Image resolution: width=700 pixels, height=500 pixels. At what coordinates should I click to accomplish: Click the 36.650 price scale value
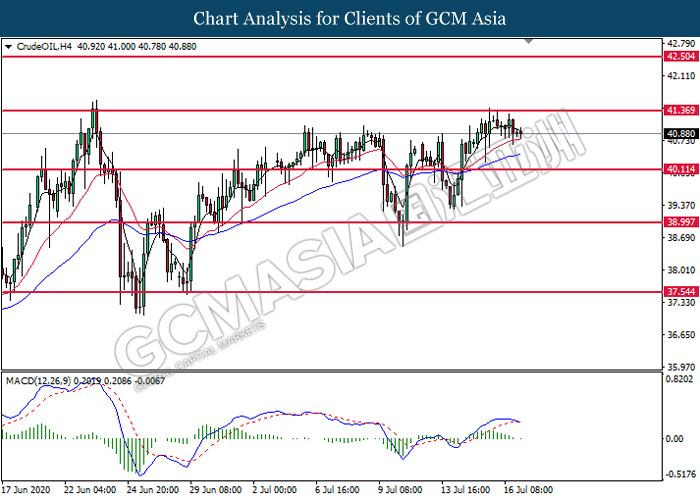(x=681, y=335)
